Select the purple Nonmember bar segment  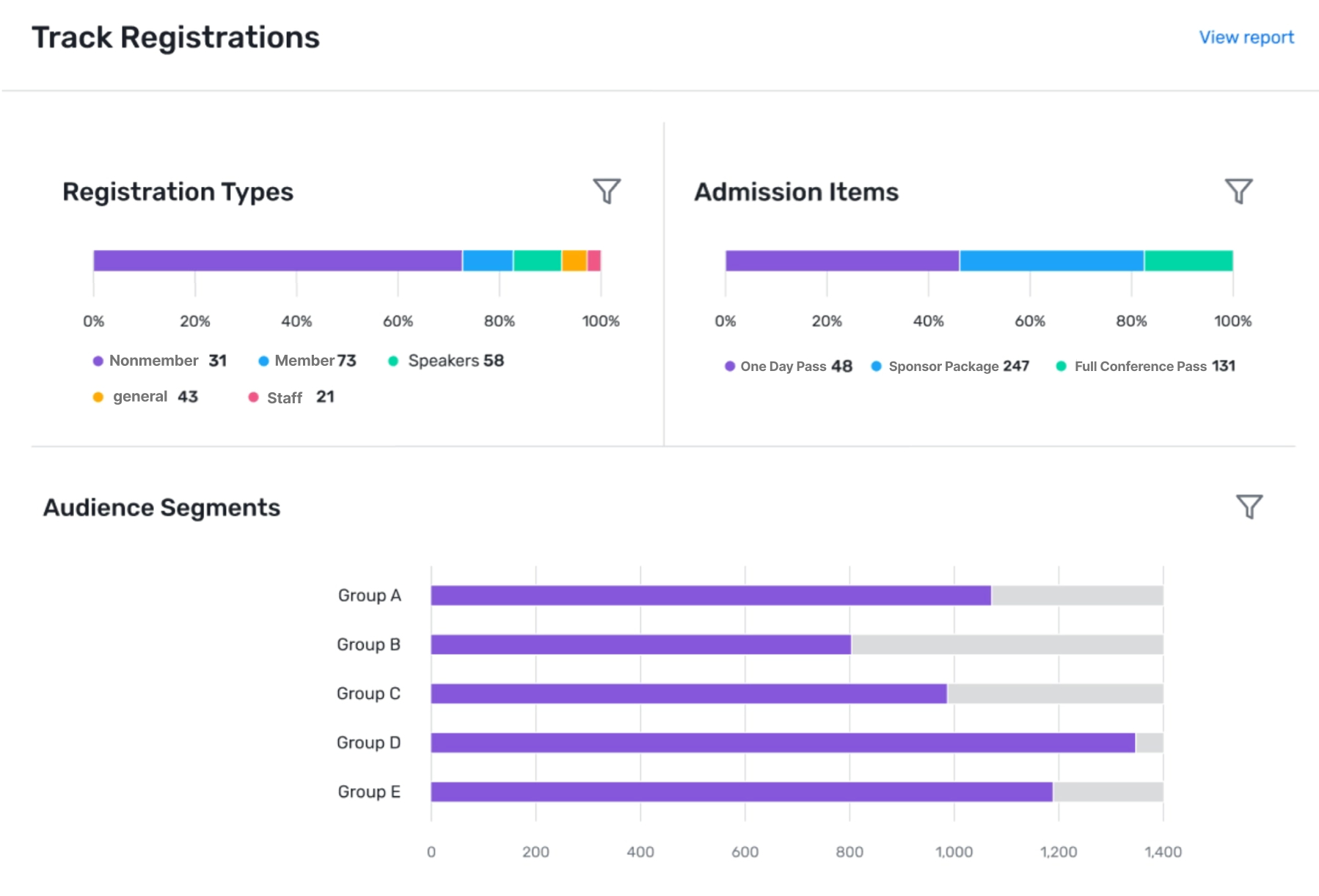(x=277, y=261)
